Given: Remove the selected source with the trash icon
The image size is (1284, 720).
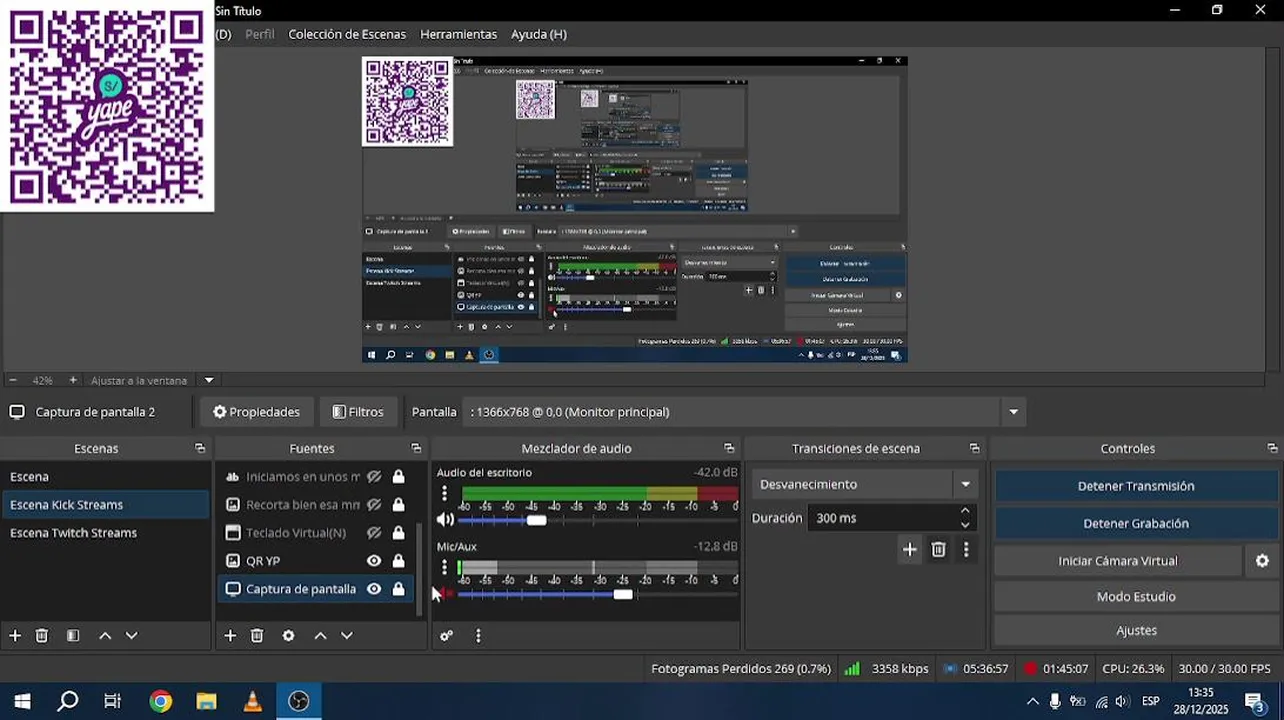Looking at the screenshot, I should (257, 635).
